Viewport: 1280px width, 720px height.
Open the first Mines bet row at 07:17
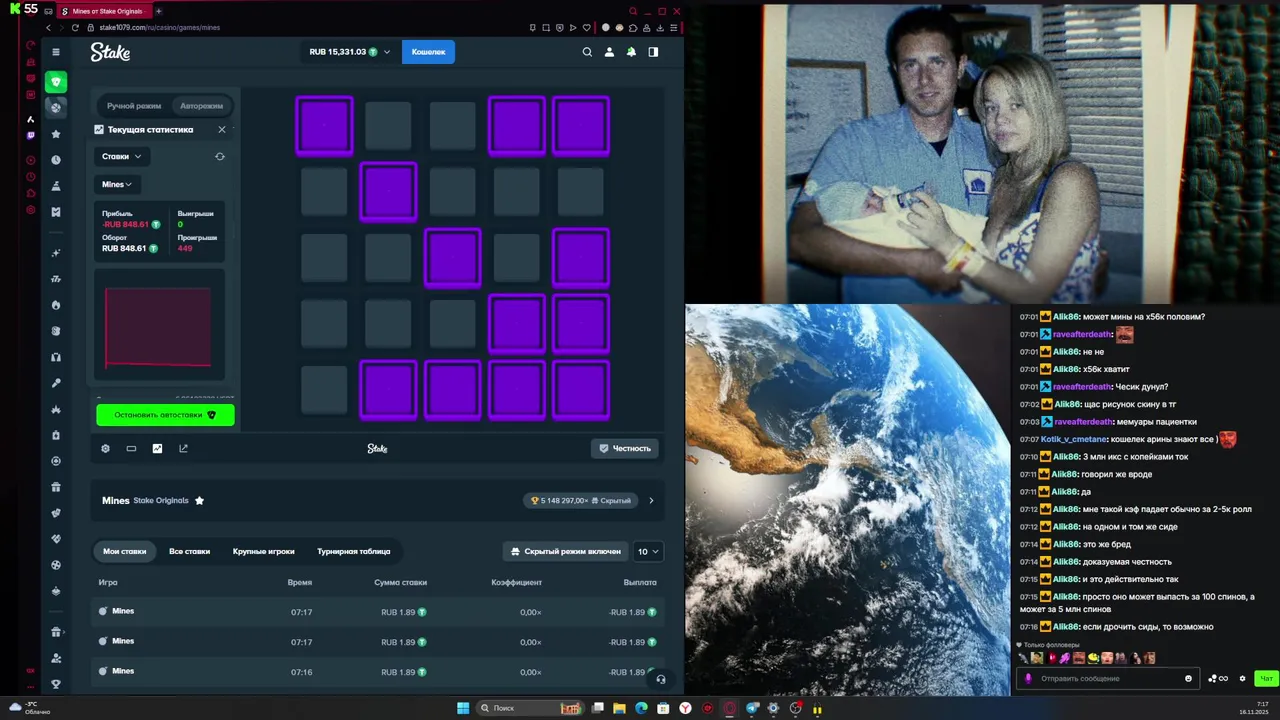click(x=378, y=612)
